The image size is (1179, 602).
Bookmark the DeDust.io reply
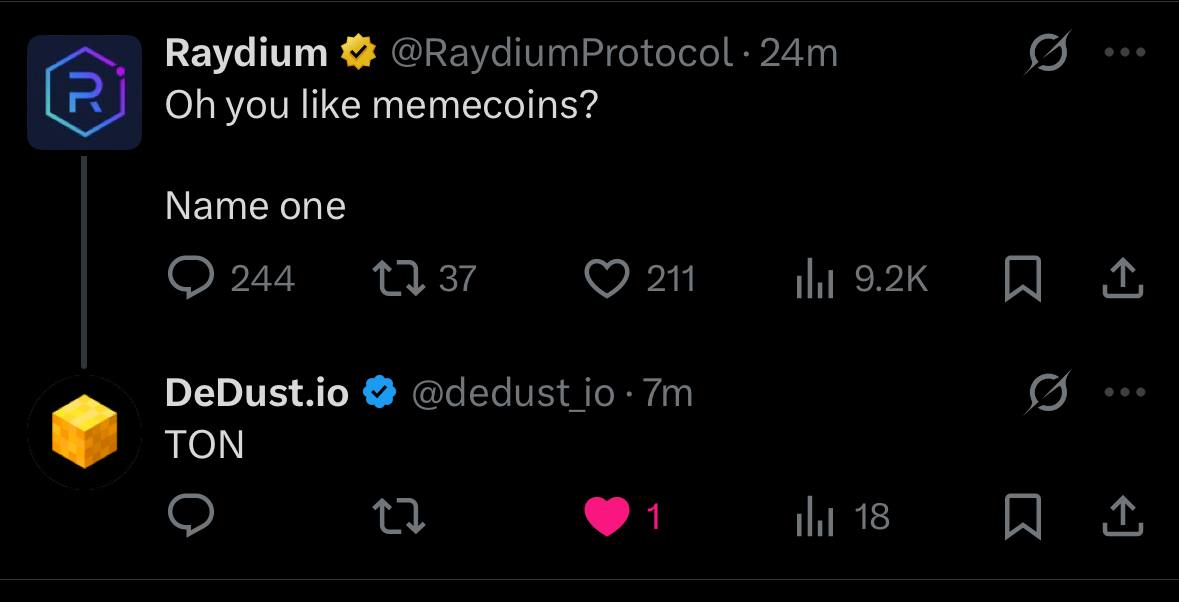point(1023,516)
